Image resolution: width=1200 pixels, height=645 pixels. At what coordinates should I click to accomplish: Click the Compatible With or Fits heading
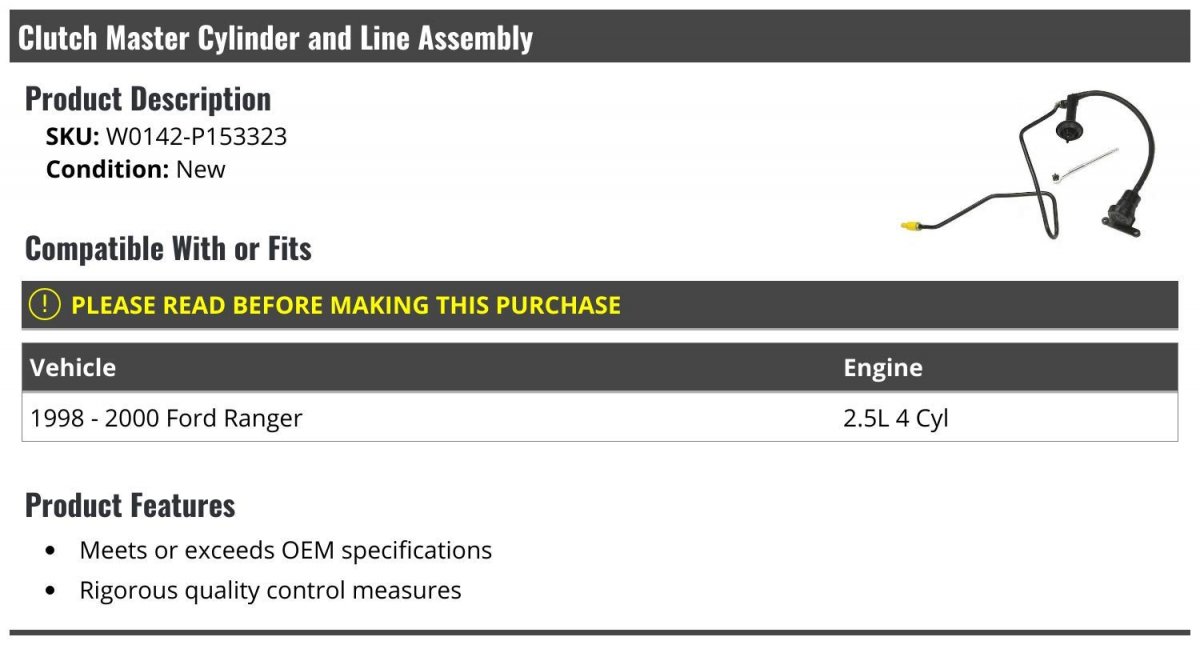pyautogui.click(x=168, y=248)
